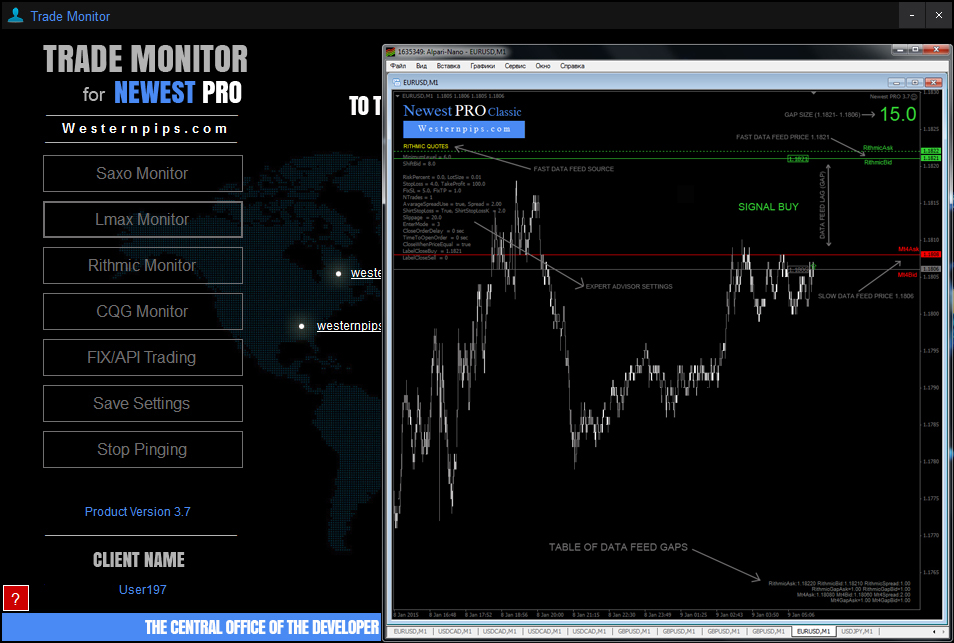Open the Файл menu in MetaTrader
Image resolution: width=954 pixels, height=643 pixels.
point(399,66)
